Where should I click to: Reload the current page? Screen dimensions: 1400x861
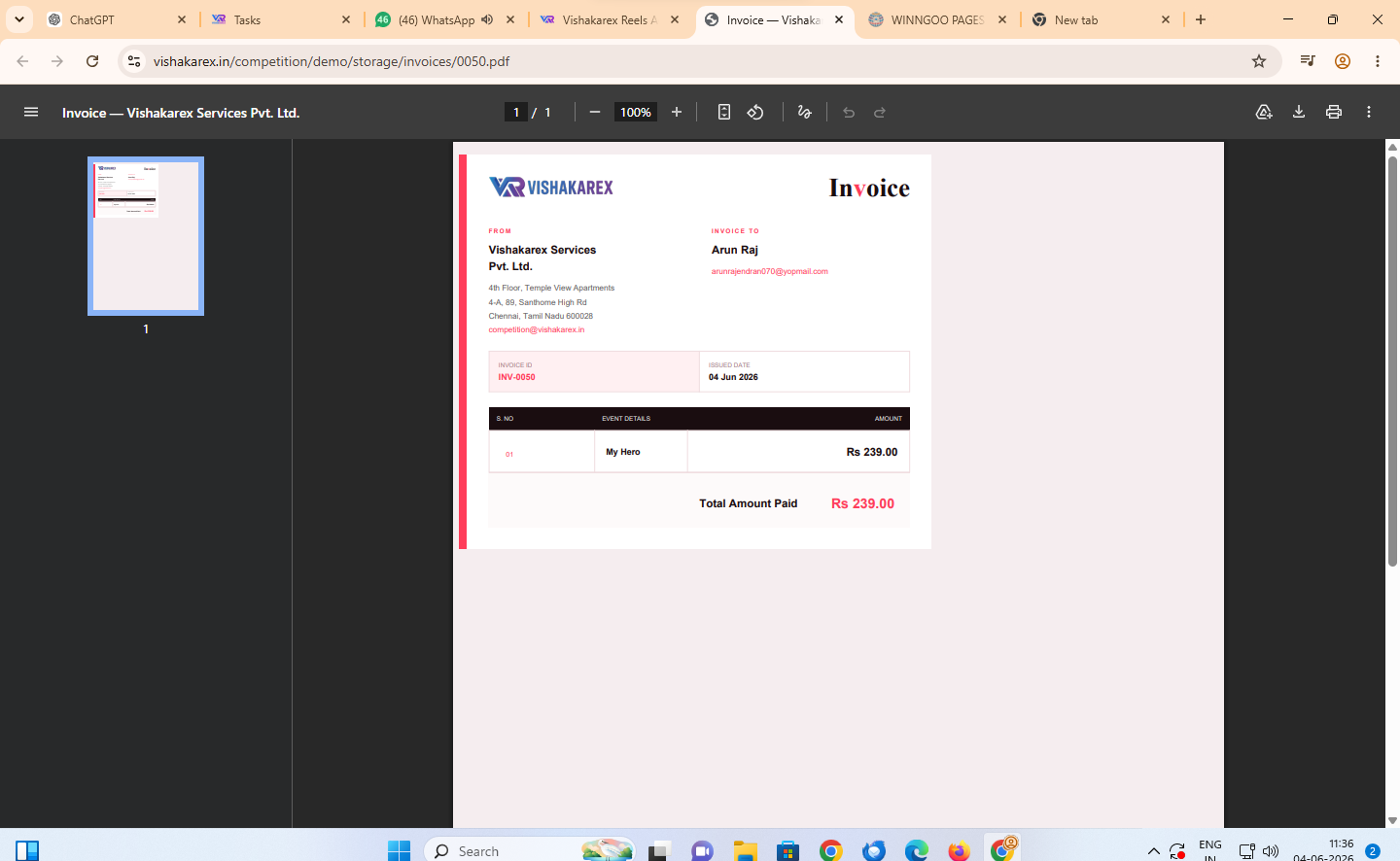[92, 61]
